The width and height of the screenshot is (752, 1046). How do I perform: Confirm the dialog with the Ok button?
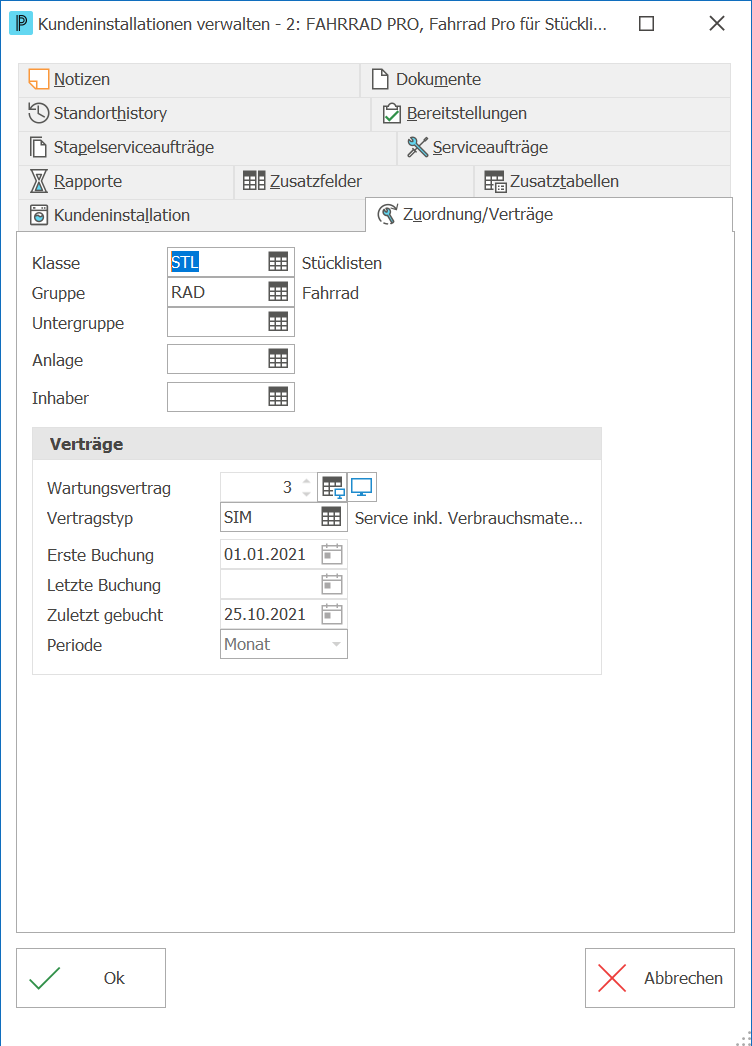(x=91, y=978)
